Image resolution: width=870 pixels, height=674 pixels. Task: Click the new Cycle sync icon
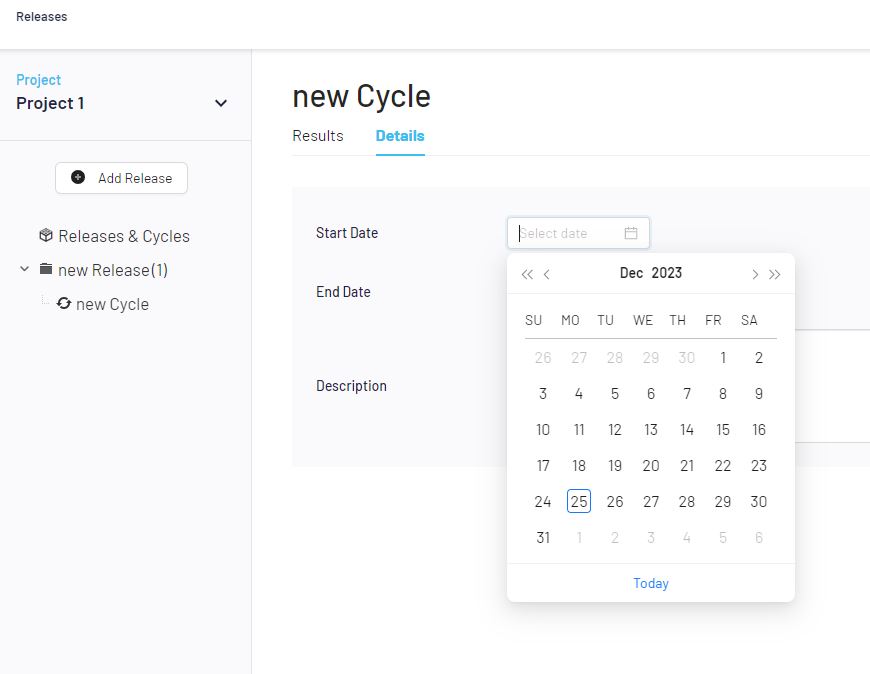(x=64, y=303)
